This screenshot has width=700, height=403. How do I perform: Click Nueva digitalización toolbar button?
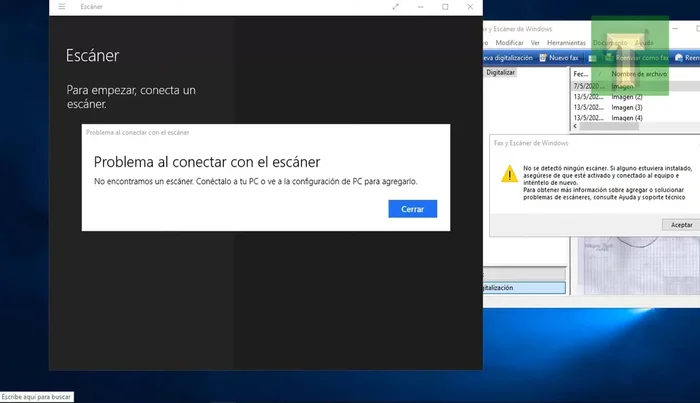(x=508, y=58)
